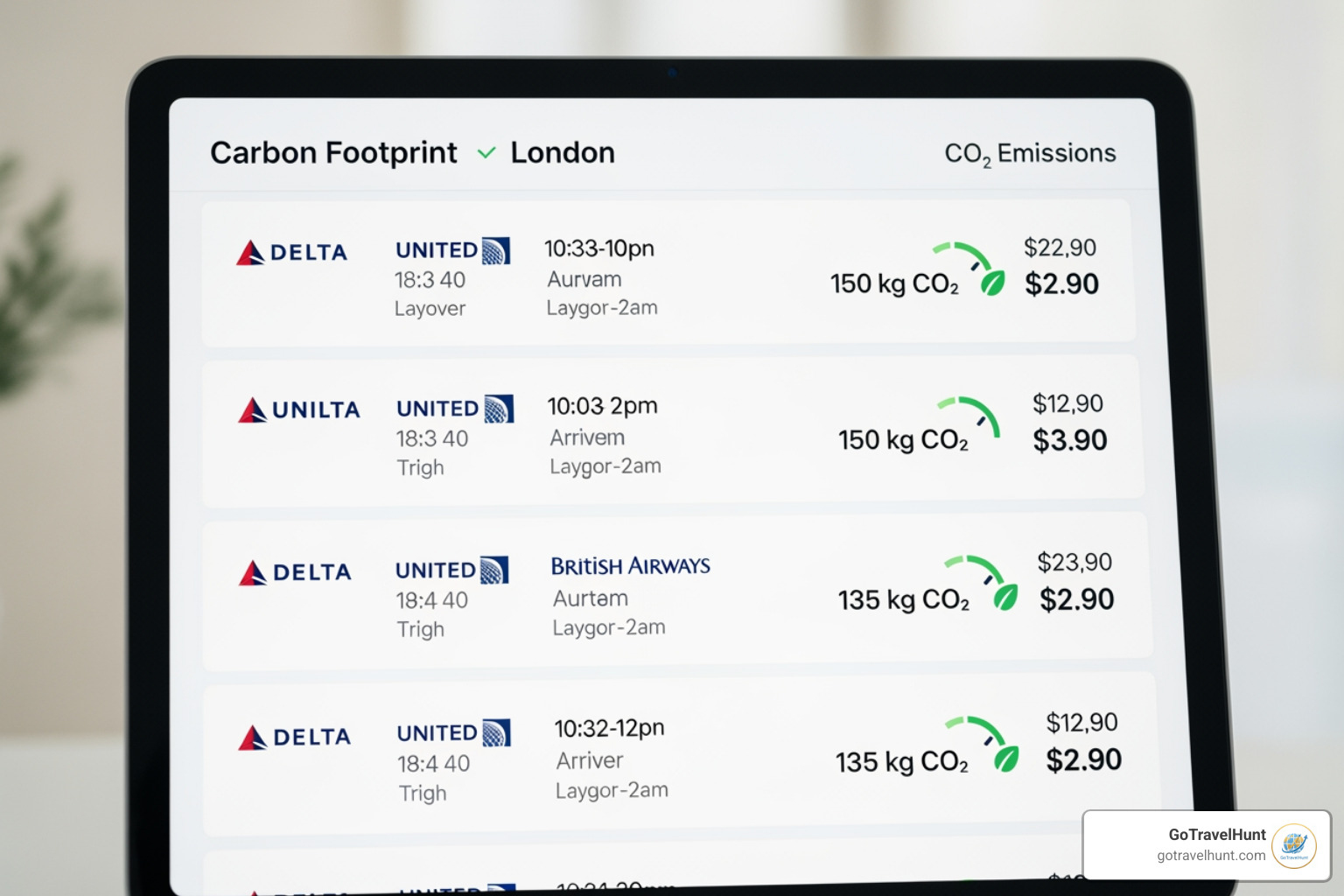1344x896 pixels.
Task: Select the British Airways logo in third row
Action: coord(629,565)
